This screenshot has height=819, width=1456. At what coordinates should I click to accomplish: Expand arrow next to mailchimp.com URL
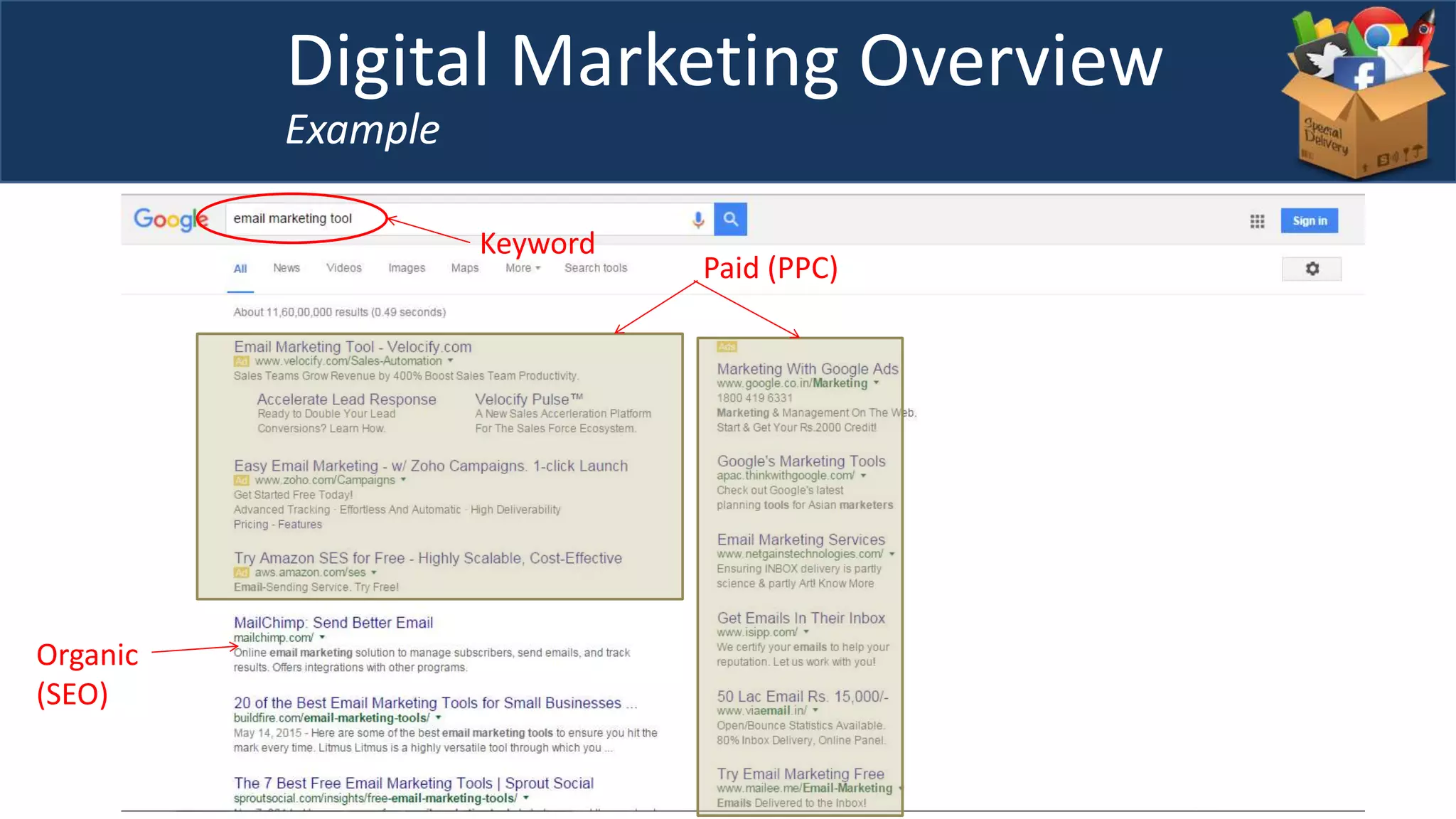click(x=322, y=638)
